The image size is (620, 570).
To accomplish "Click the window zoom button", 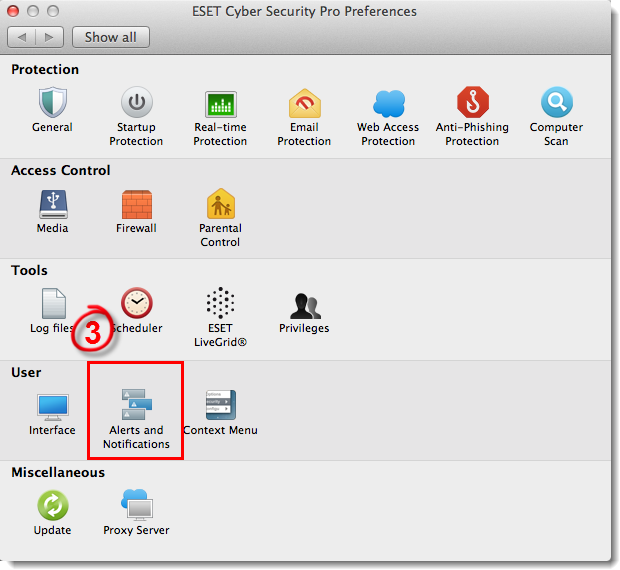I will (53, 11).
